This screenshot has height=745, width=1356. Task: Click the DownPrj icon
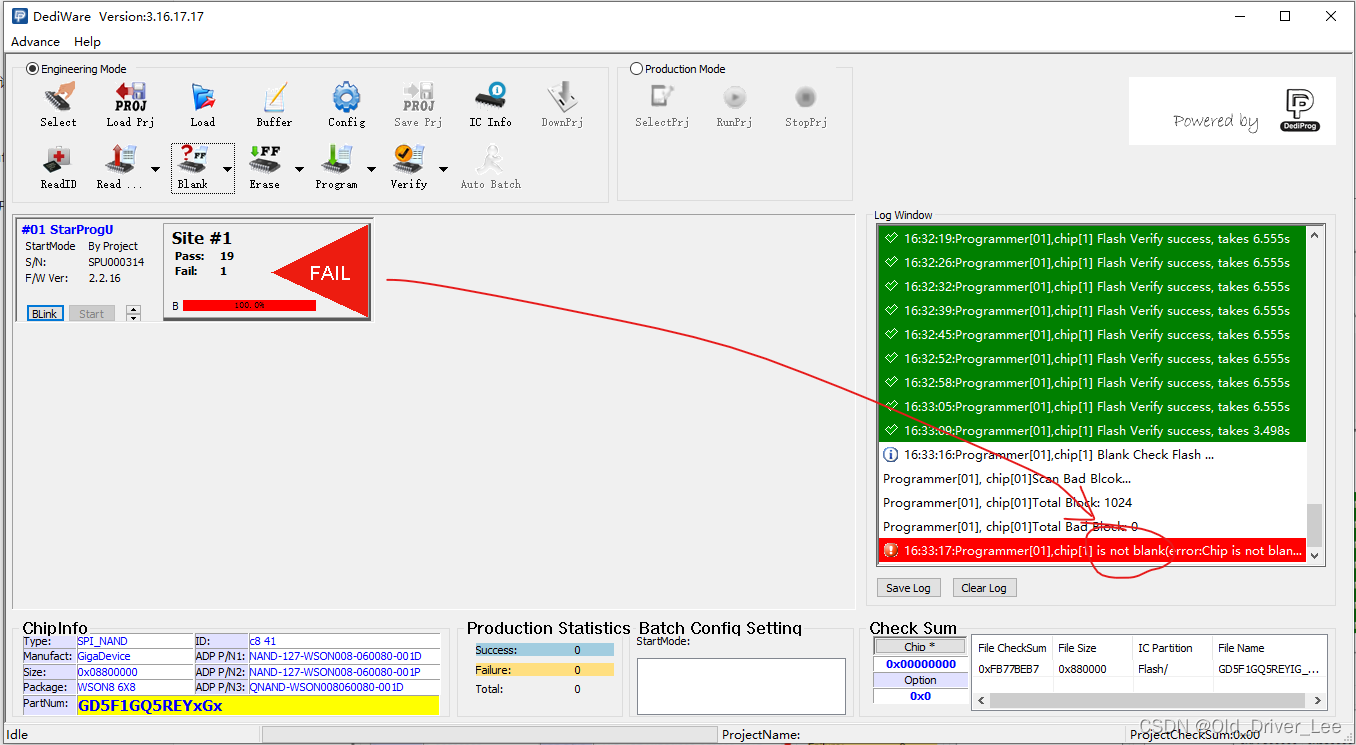[x=562, y=105]
